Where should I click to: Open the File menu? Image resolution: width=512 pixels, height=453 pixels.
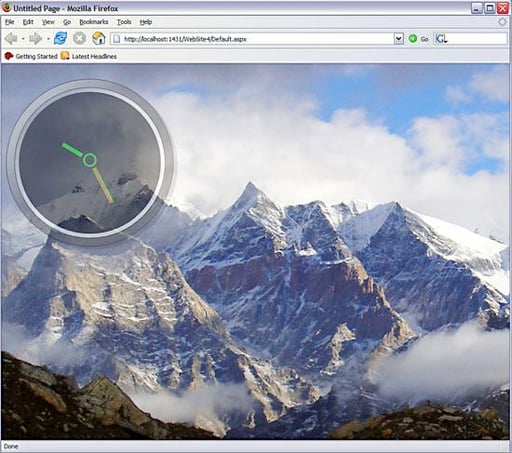click(x=10, y=22)
